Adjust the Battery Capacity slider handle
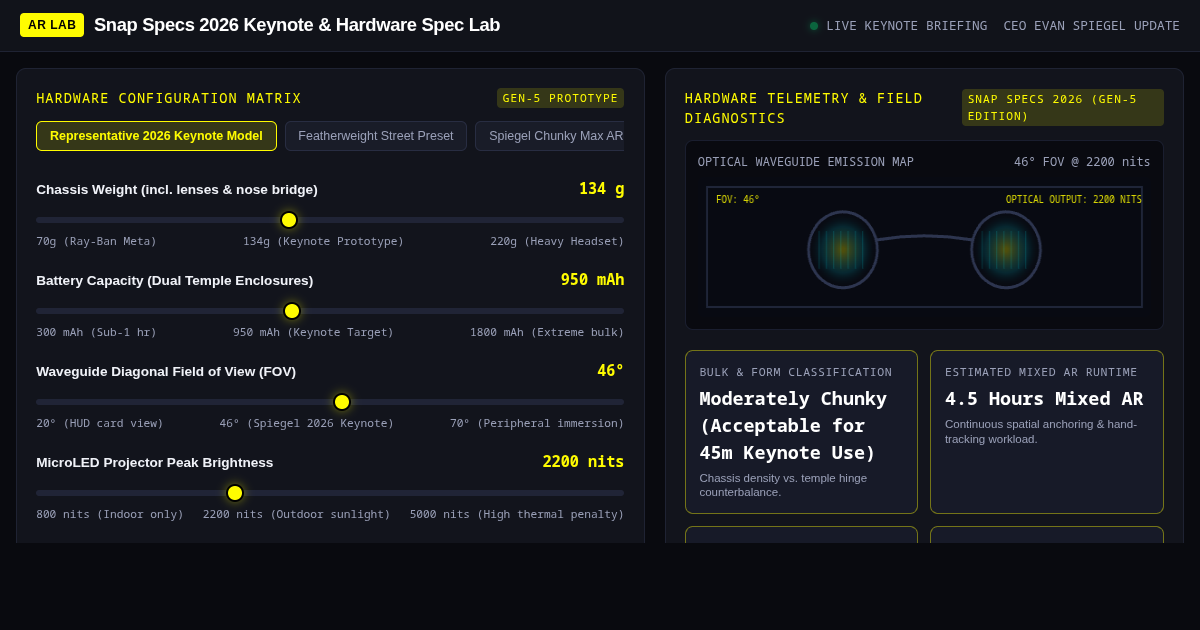 [292, 311]
